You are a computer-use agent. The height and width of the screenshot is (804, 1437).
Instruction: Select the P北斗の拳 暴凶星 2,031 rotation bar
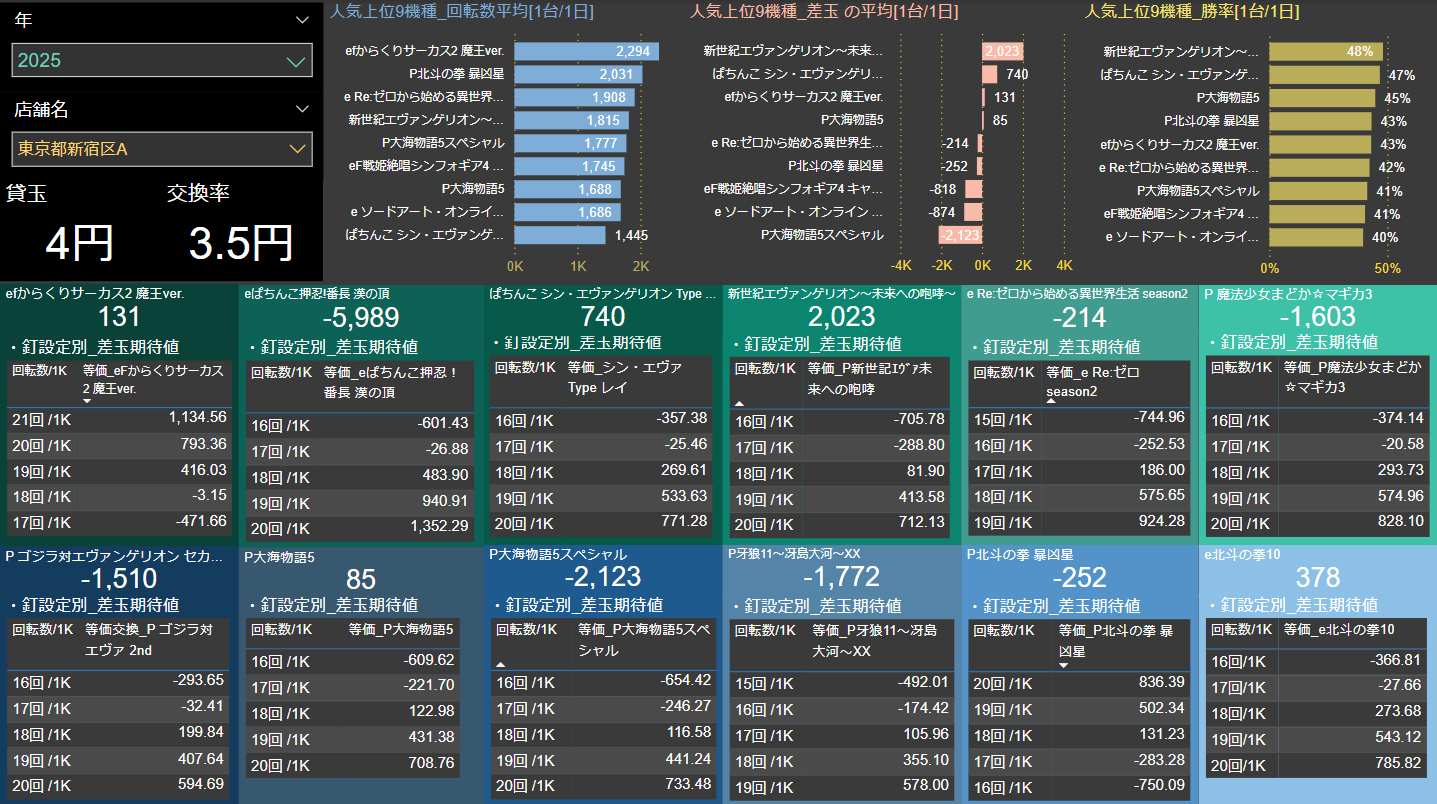[573, 74]
